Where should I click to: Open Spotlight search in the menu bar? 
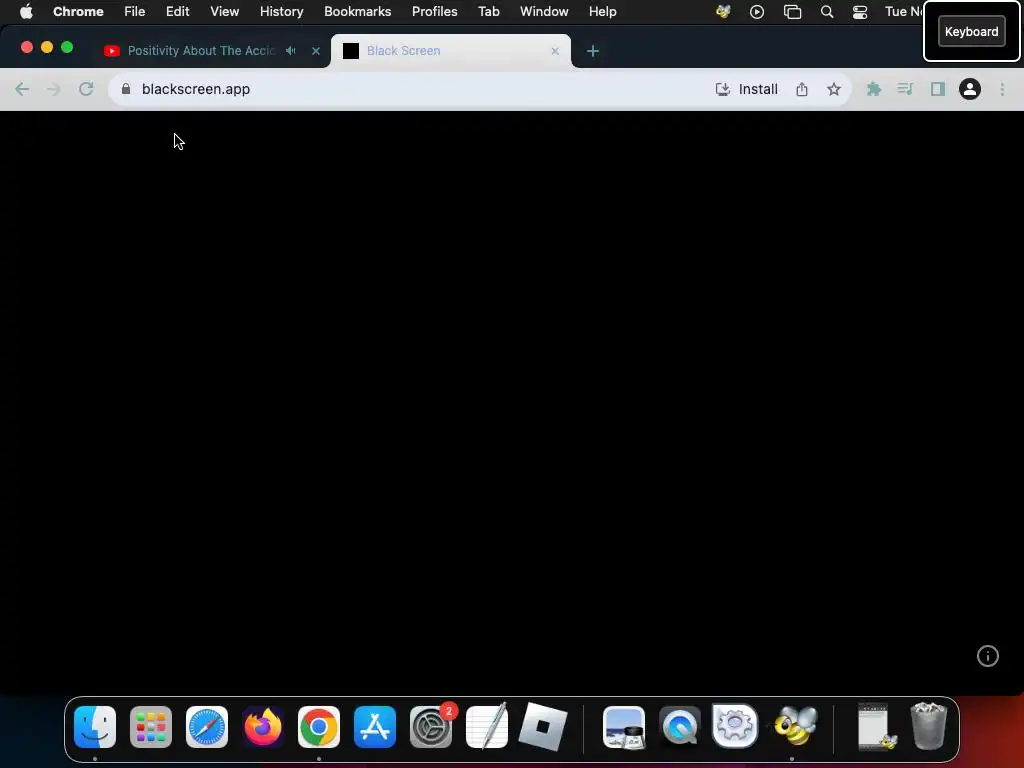pos(827,12)
